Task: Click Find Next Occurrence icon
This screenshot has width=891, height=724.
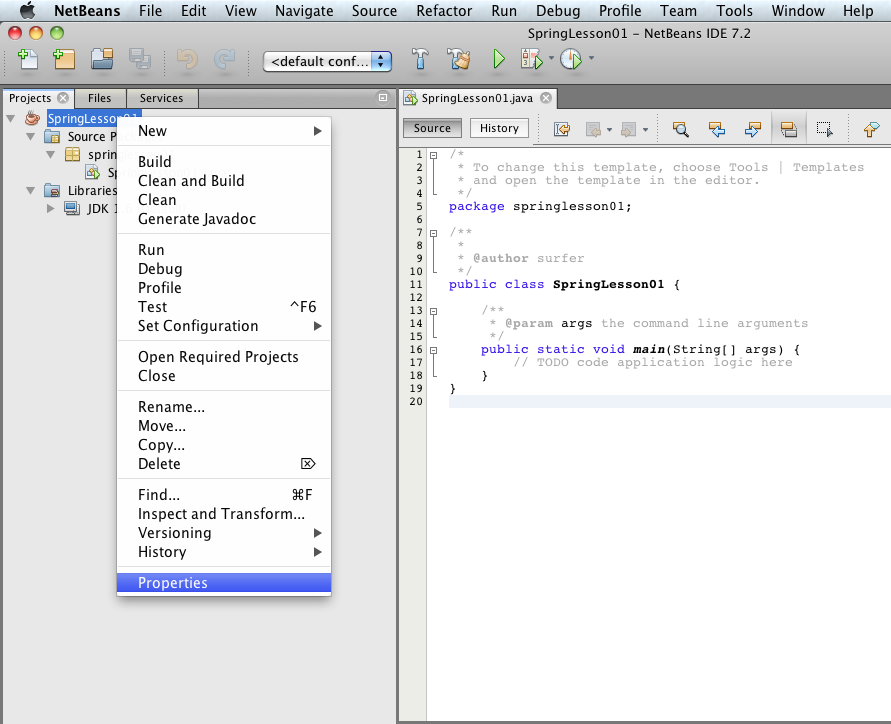Action: (x=752, y=129)
